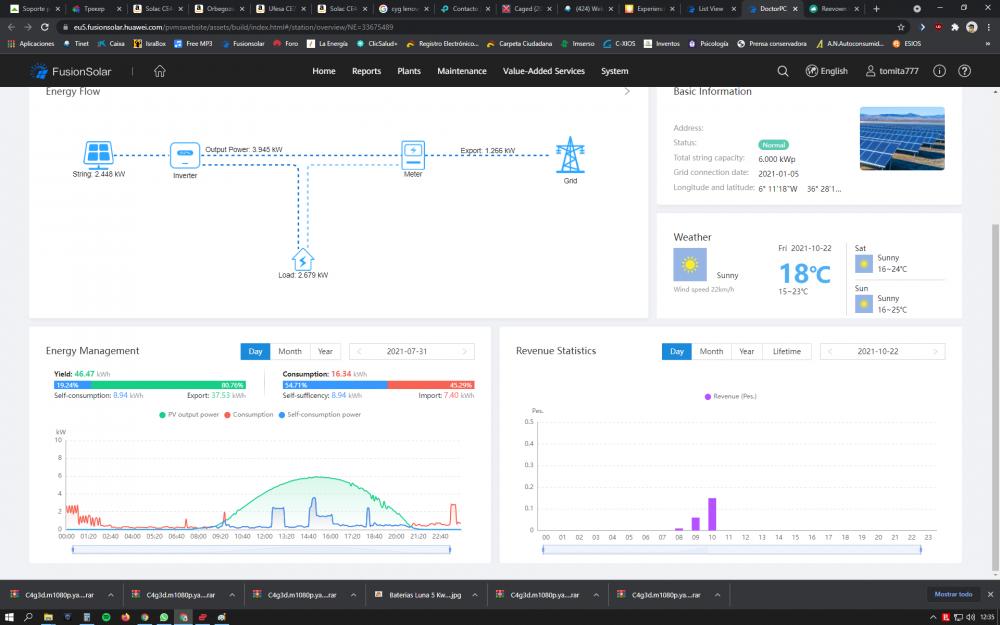The width and height of the screenshot is (1000, 625).
Task: Click the FusionSolar logo
Action: pyautogui.click(x=71, y=71)
